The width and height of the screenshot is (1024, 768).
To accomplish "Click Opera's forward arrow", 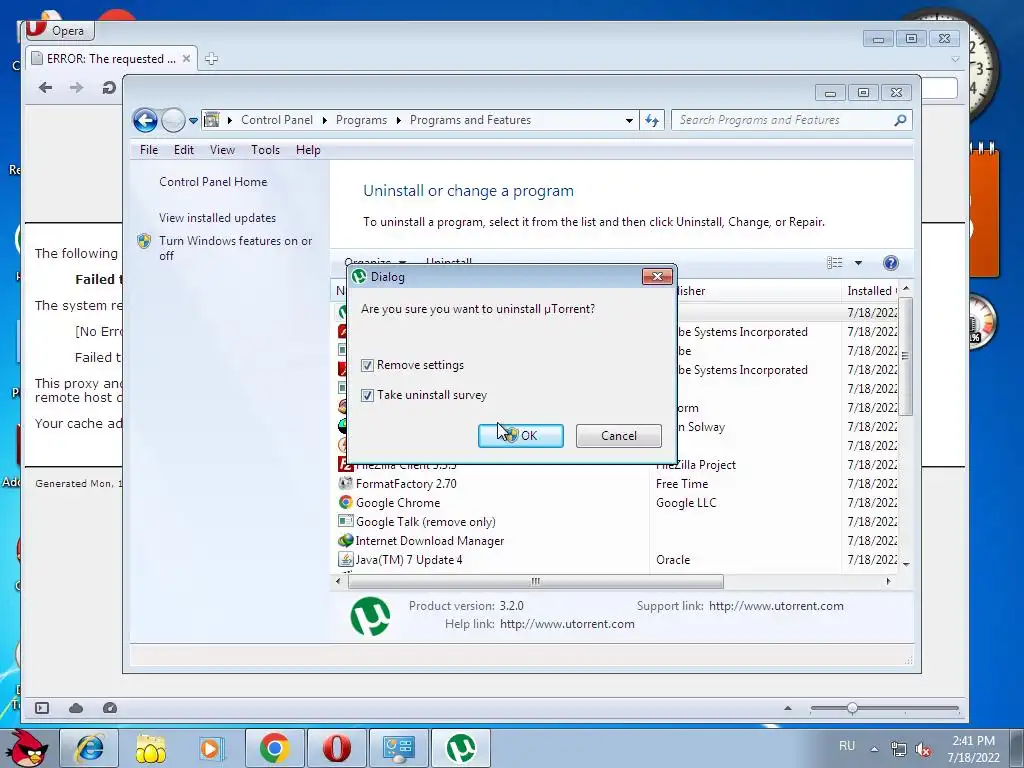I will (x=76, y=88).
